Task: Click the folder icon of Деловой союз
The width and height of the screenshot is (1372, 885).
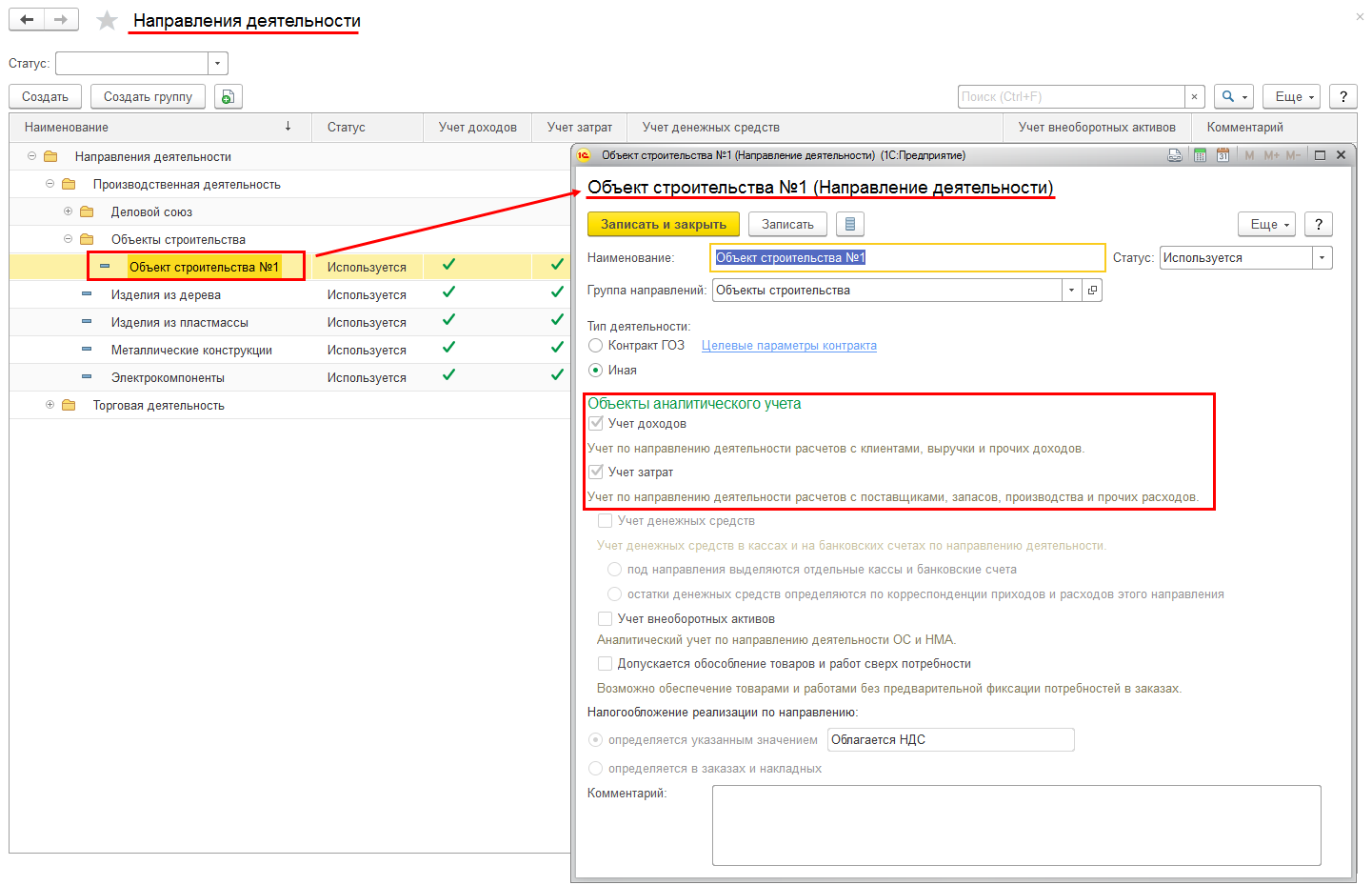Action: pyautogui.click(x=87, y=211)
